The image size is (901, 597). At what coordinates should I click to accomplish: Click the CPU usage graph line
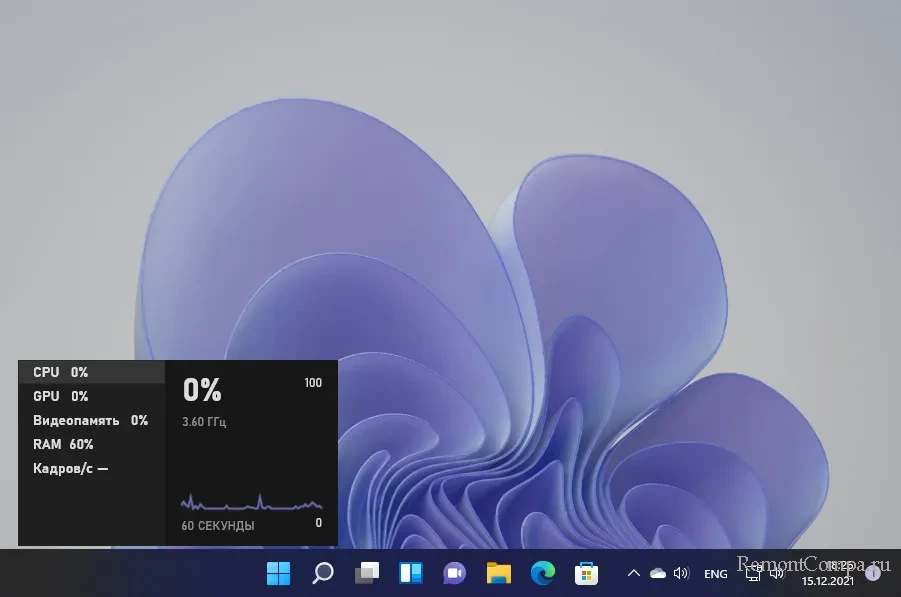click(251, 503)
